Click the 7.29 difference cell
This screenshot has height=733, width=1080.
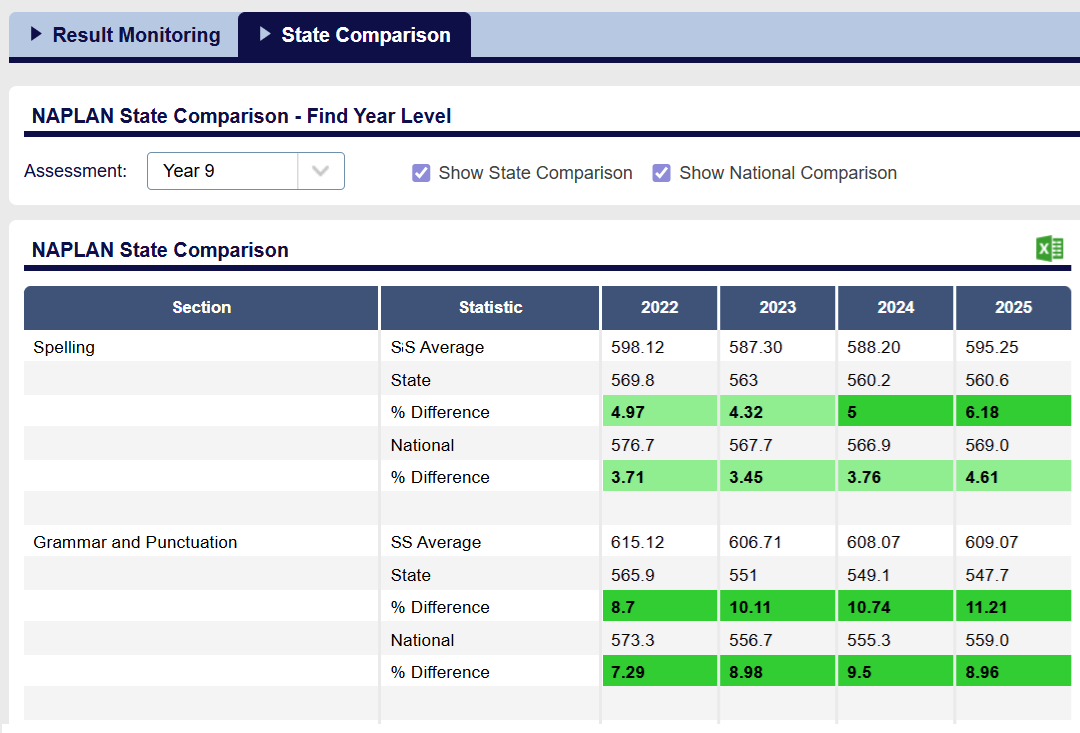(x=660, y=672)
